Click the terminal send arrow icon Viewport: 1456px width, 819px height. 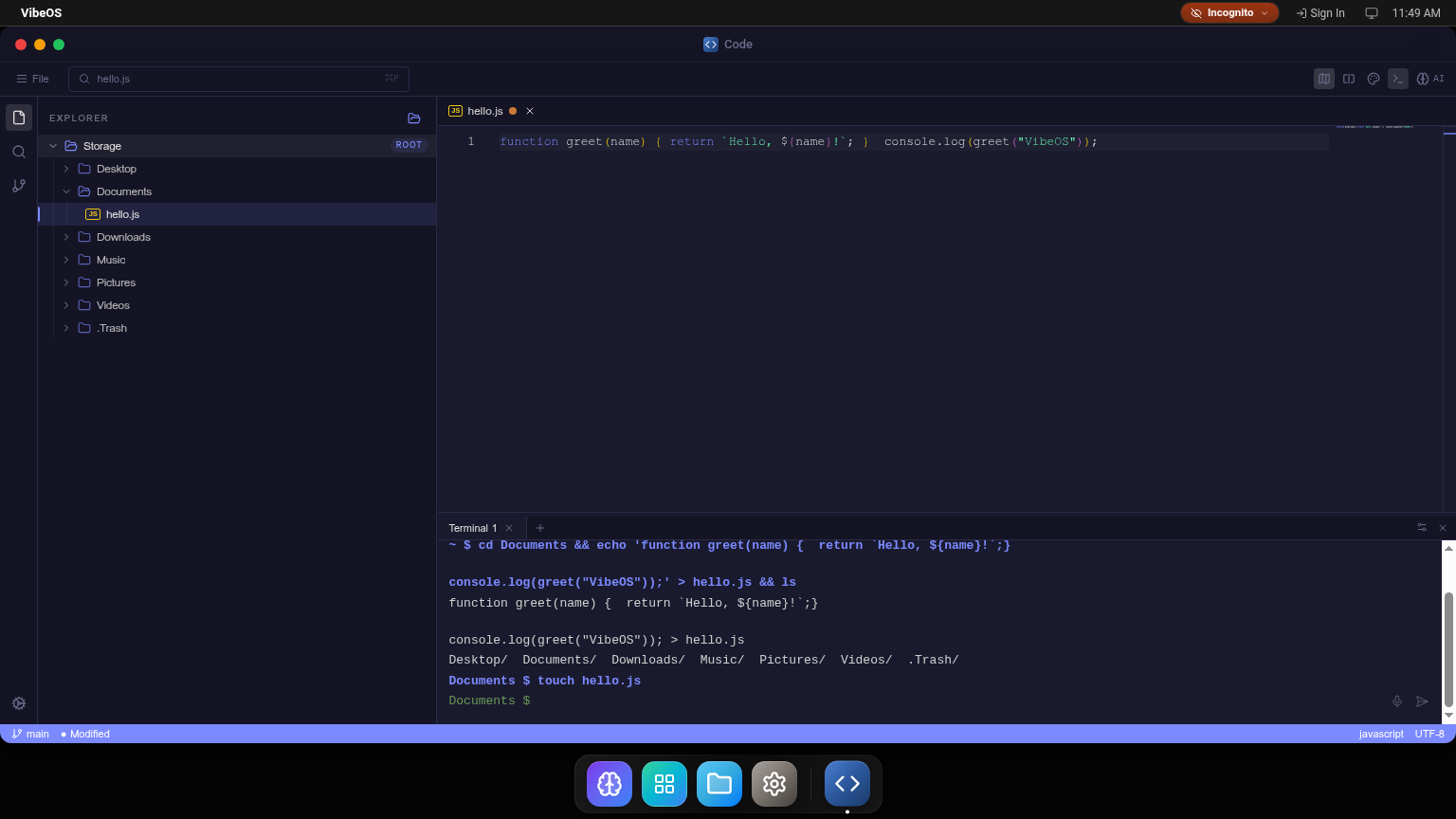click(x=1422, y=701)
